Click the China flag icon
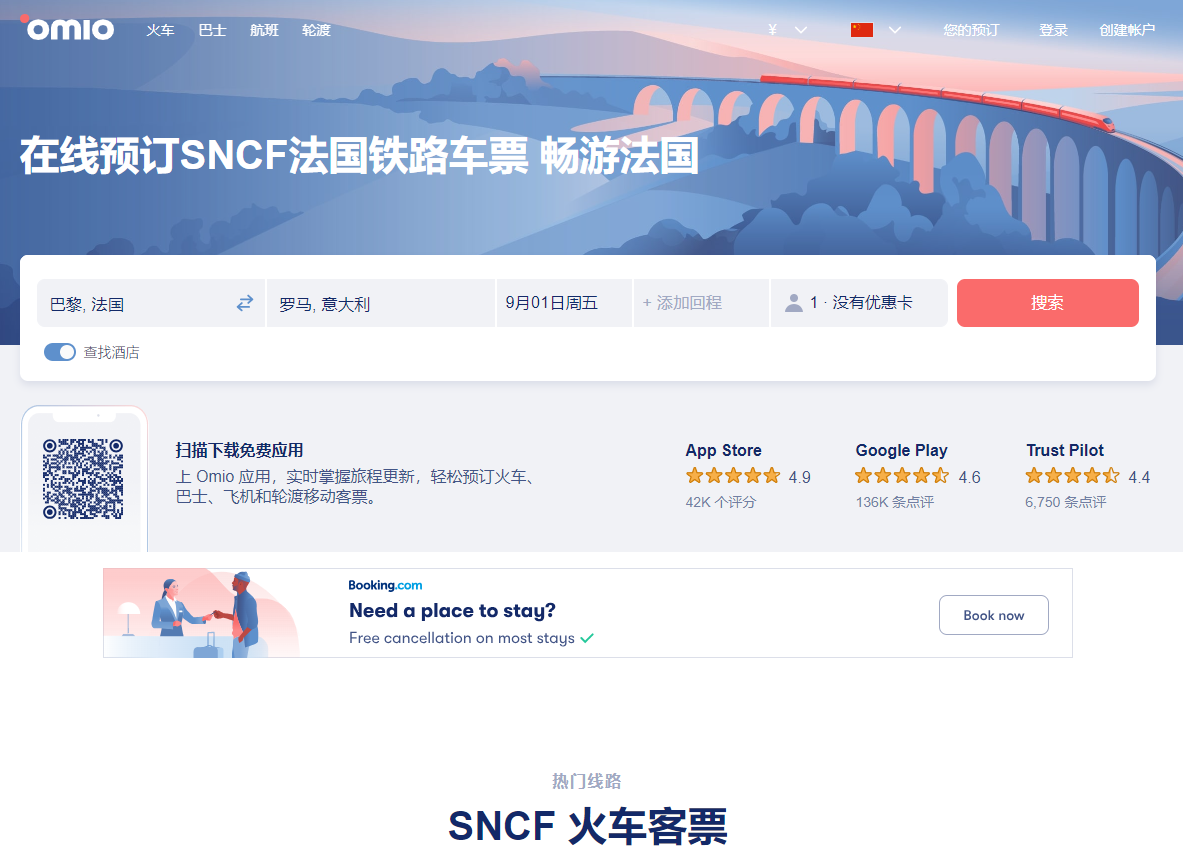This screenshot has height=858, width=1183. (862, 30)
